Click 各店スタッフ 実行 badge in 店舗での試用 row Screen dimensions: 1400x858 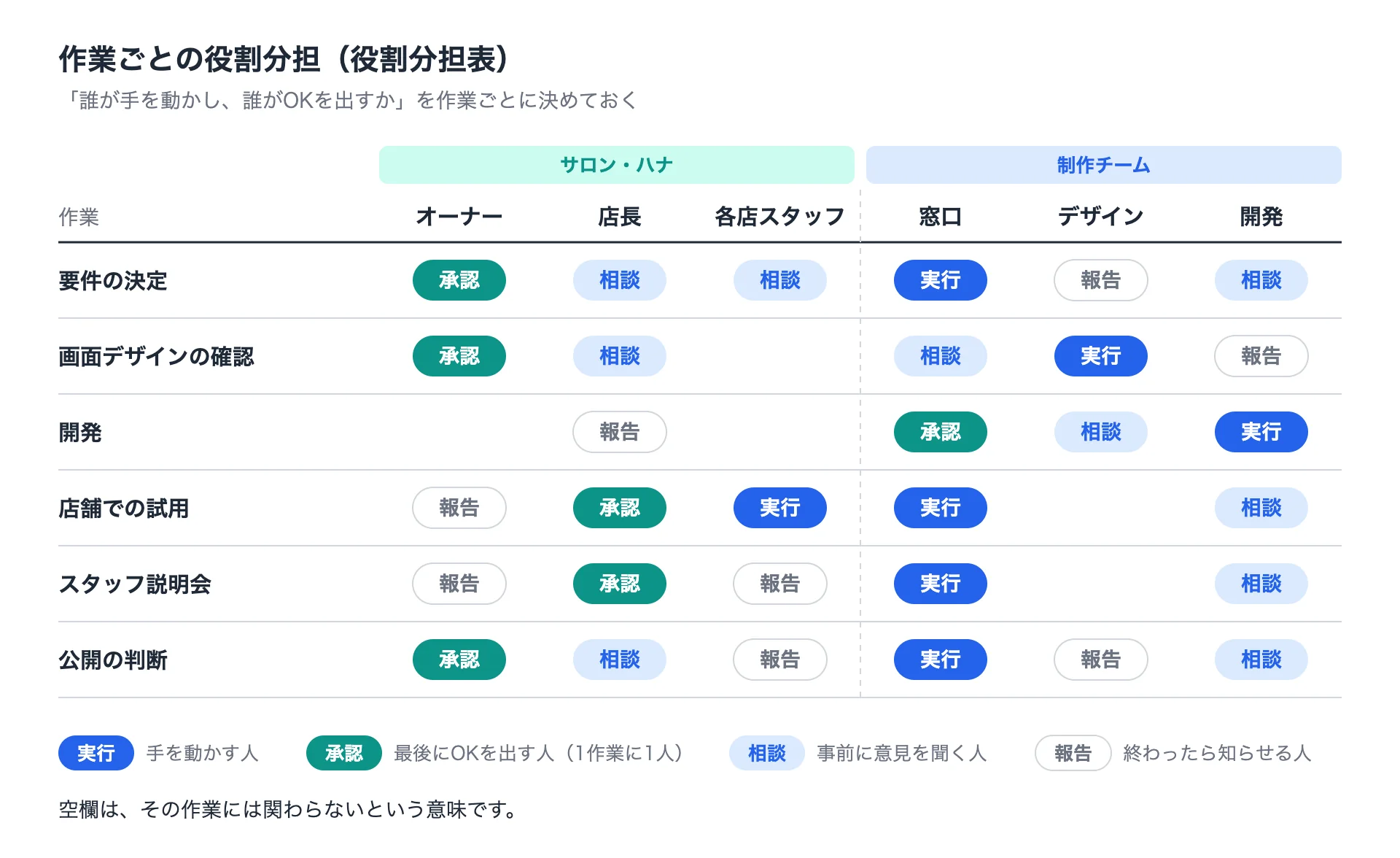780,508
